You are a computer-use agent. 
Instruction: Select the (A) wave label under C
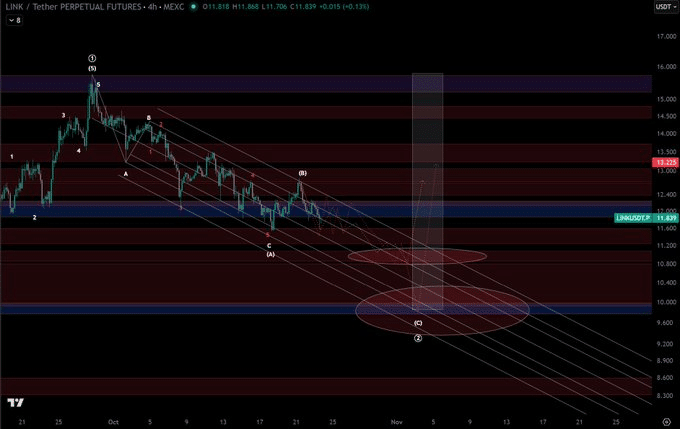point(270,254)
